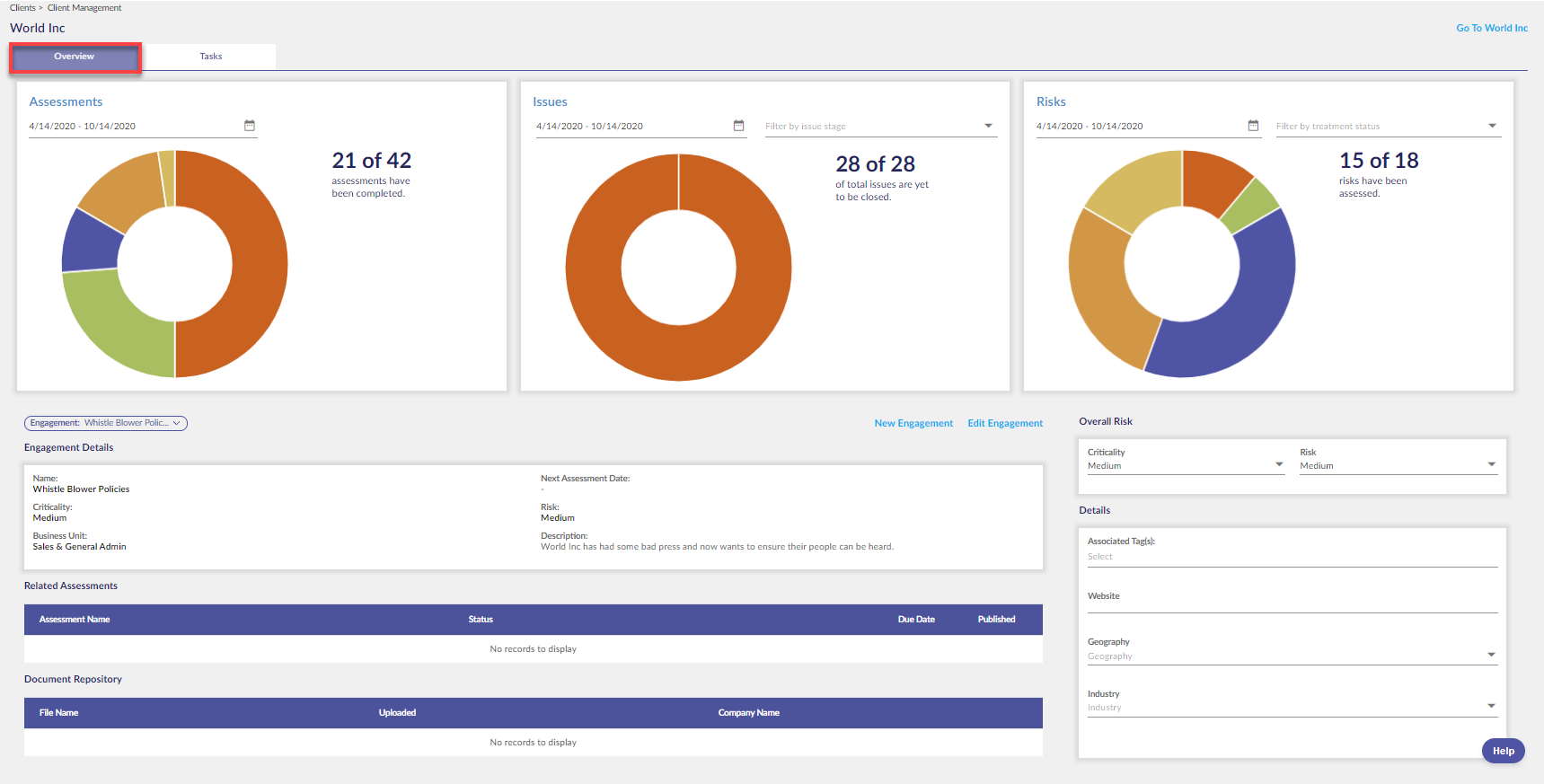Select the Associated Tag(s) field

[1293, 557]
